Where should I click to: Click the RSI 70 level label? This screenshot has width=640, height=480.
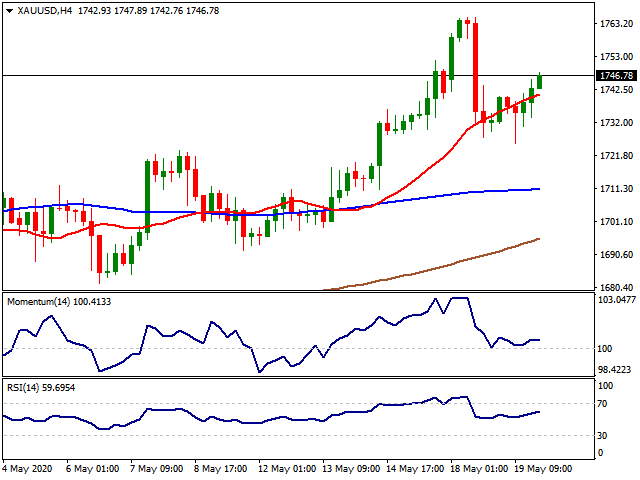(x=602, y=404)
